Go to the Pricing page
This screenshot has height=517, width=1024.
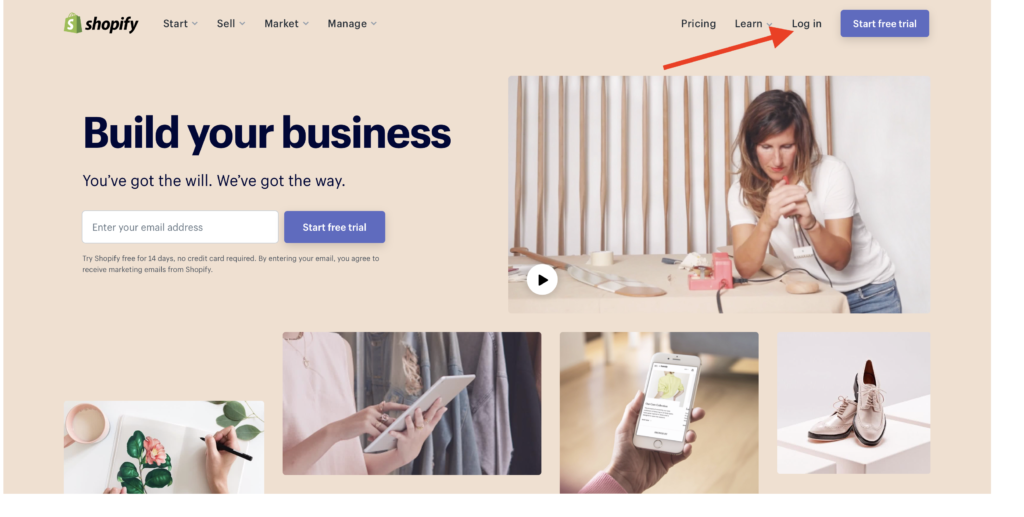coord(698,24)
